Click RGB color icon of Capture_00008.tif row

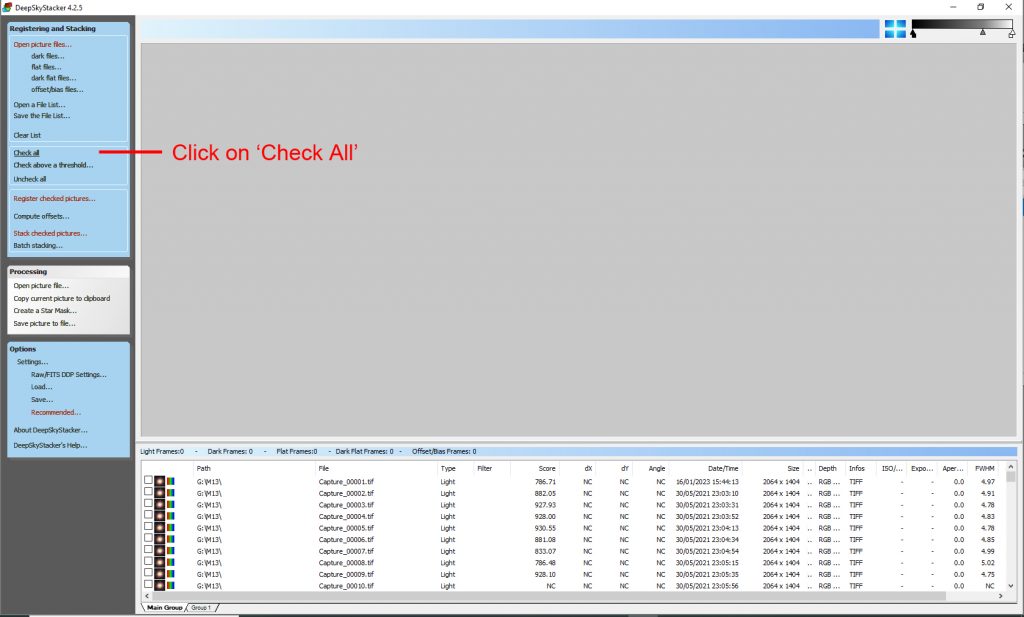click(170, 562)
